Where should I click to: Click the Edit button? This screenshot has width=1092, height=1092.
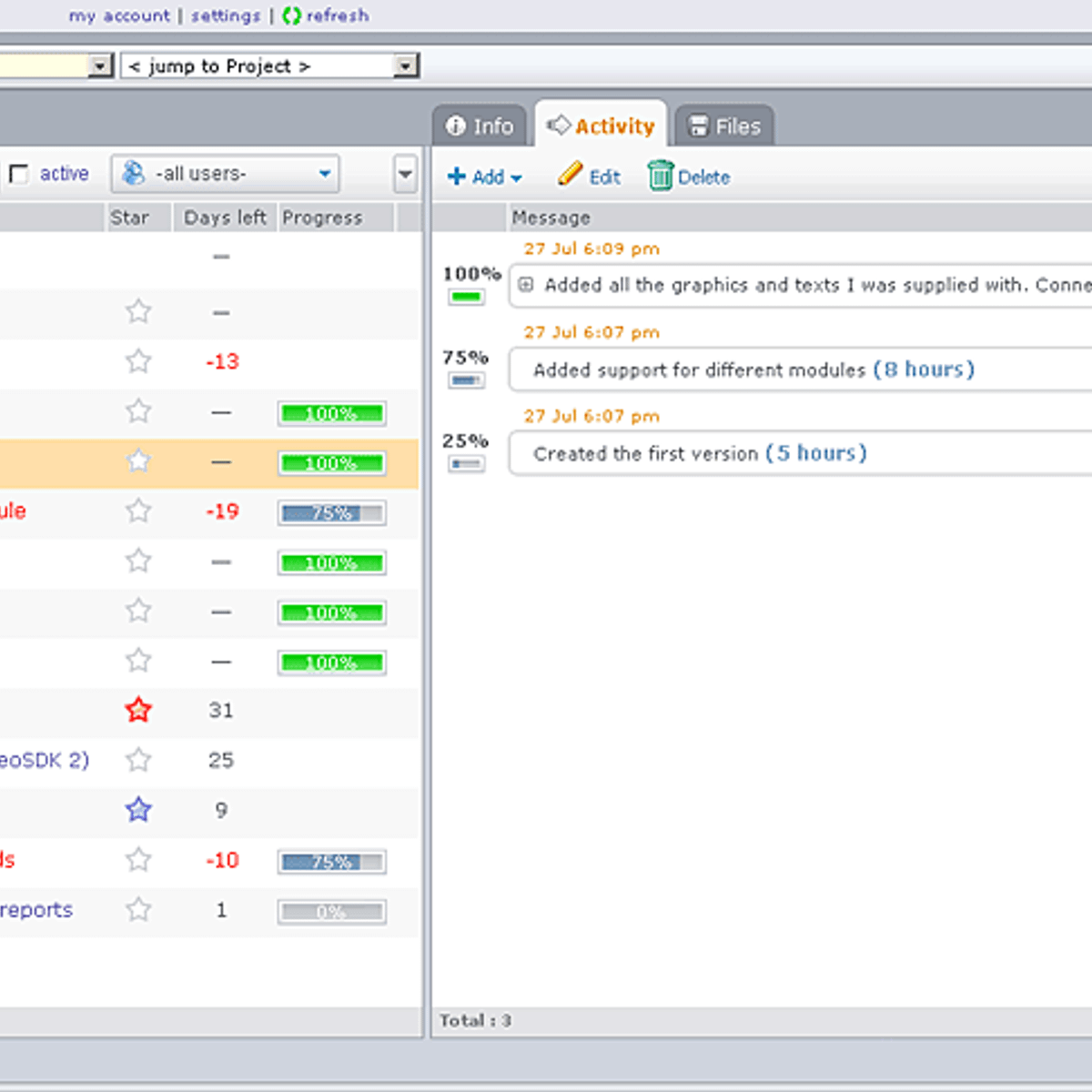coord(589,175)
